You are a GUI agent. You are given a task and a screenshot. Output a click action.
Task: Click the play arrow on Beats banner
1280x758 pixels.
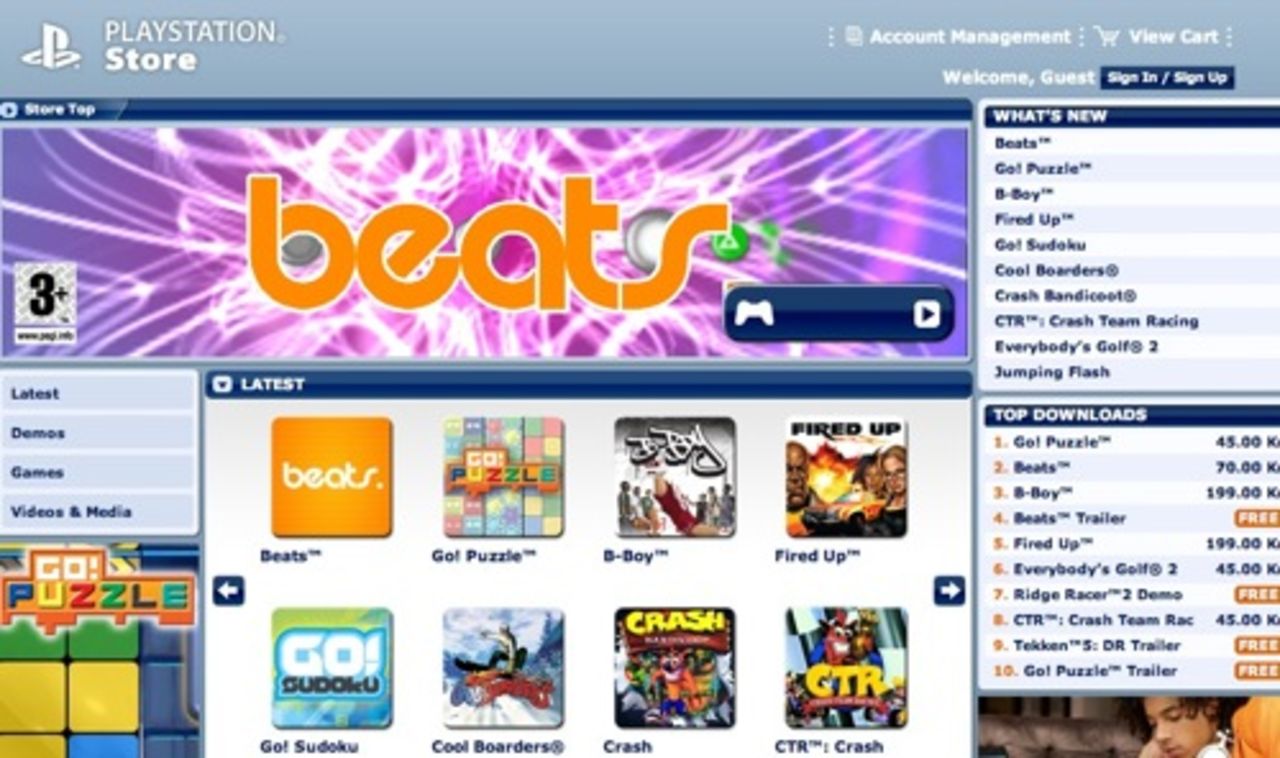[926, 314]
